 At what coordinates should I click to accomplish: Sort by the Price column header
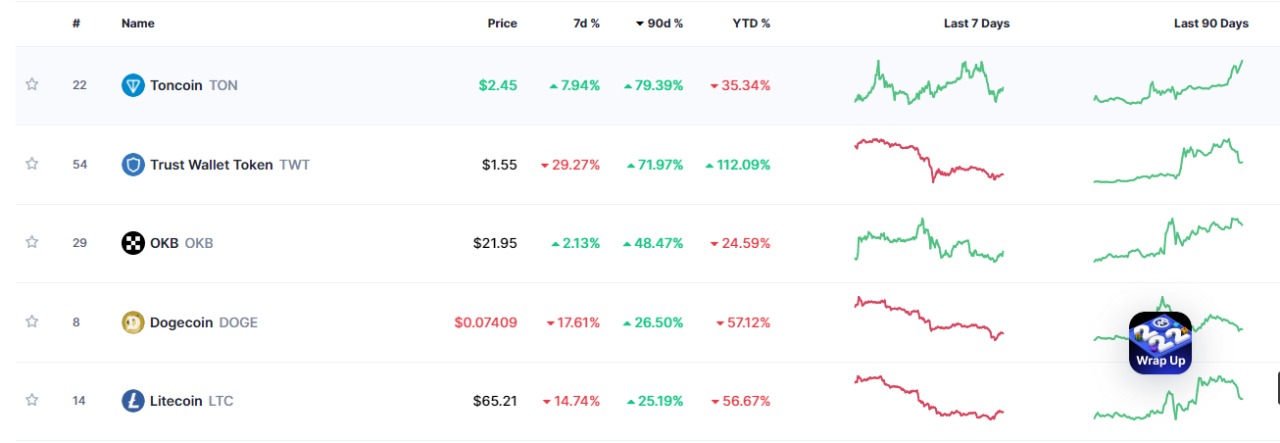coord(502,23)
